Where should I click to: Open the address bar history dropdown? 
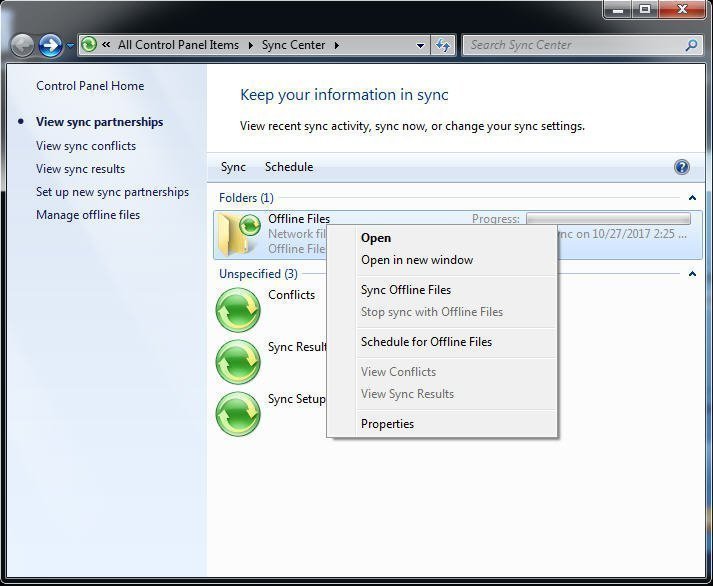point(420,45)
